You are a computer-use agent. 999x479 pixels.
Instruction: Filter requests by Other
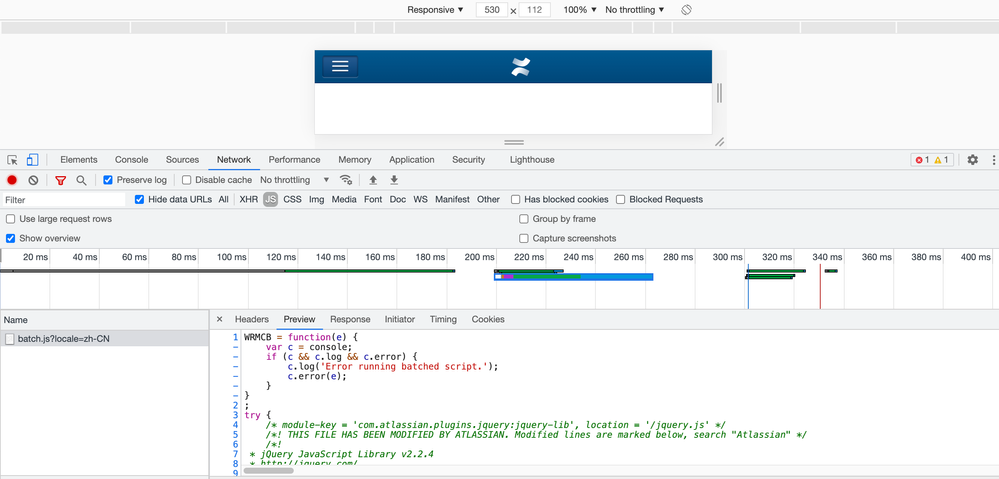(x=489, y=199)
